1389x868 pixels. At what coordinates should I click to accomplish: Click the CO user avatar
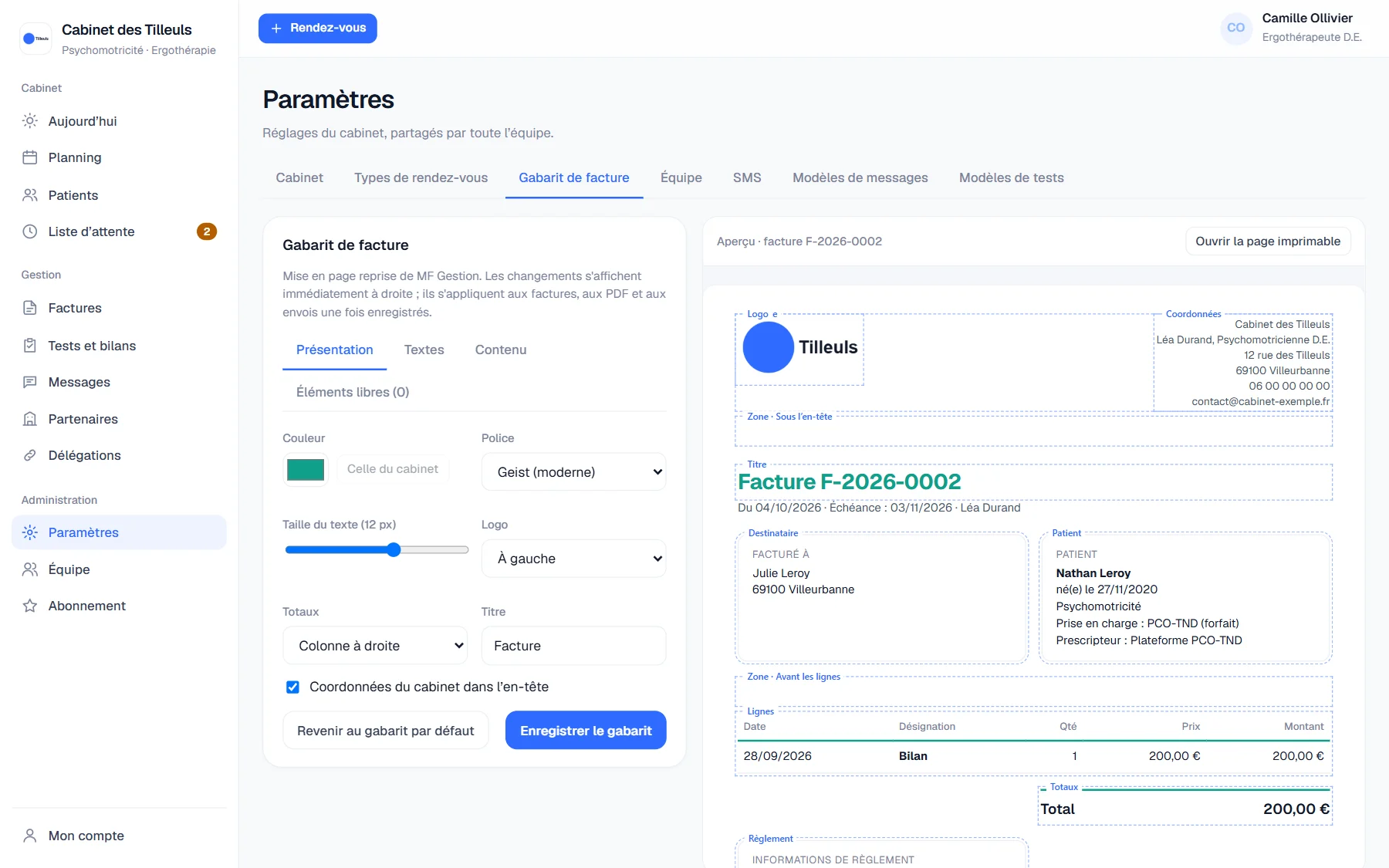[x=1236, y=28]
